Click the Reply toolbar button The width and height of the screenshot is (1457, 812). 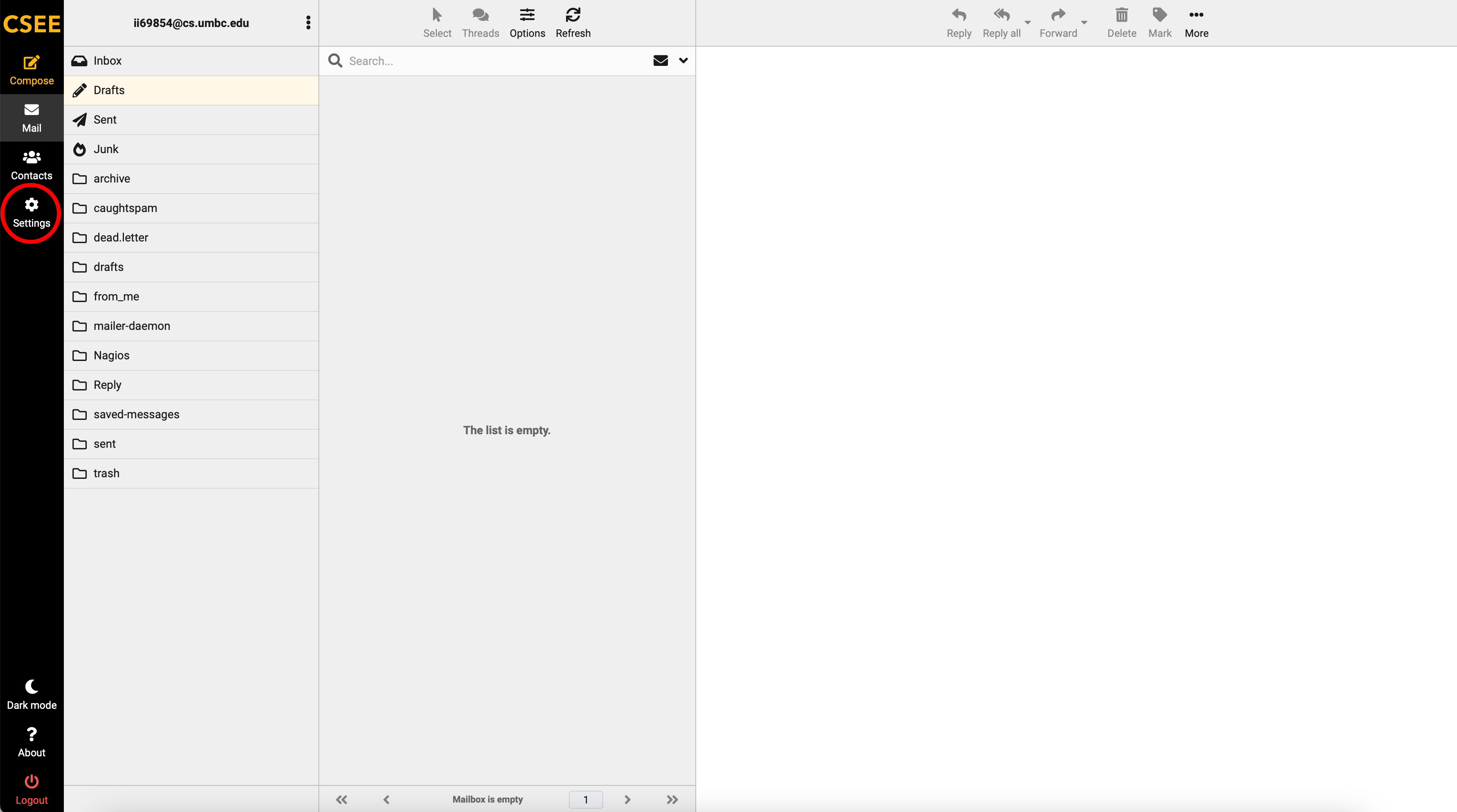959,23
